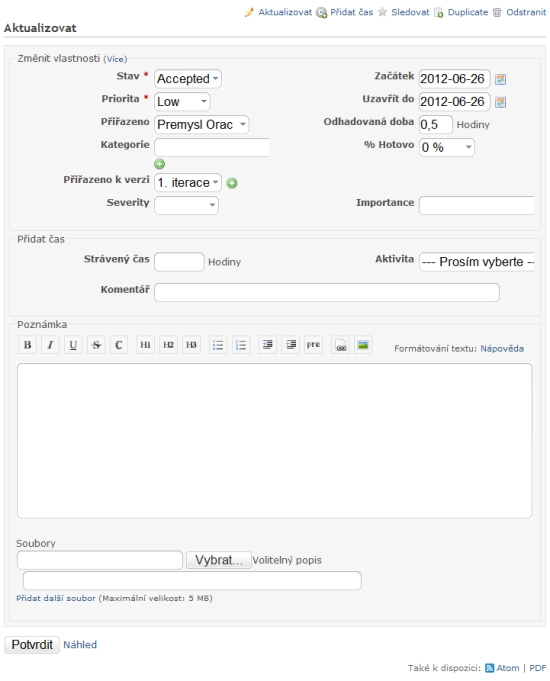Click the Vybrat file chooser button
This screenshot has height=681, width=550.
pos(219,560)
